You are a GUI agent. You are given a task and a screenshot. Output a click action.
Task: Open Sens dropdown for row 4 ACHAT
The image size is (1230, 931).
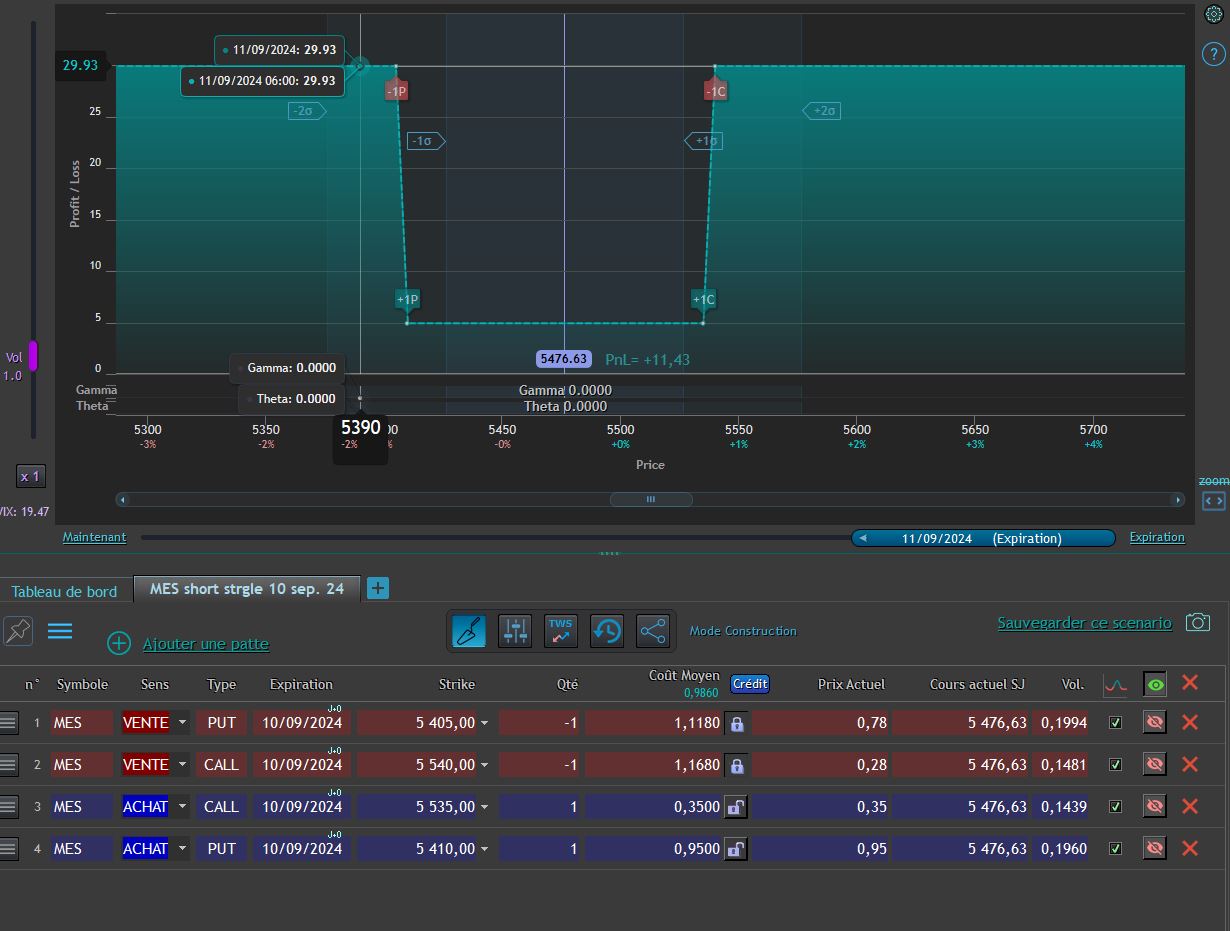pyautogui.click(x=182, y=848)
